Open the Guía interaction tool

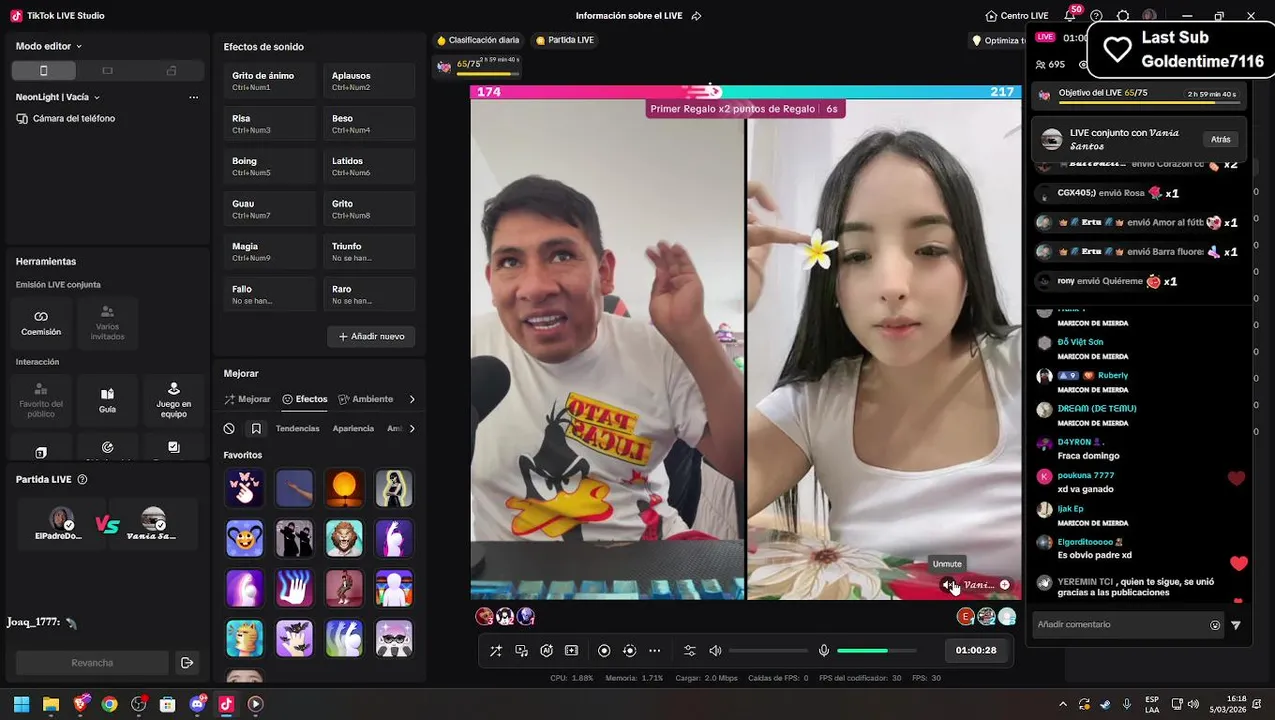tap(107, 400)
